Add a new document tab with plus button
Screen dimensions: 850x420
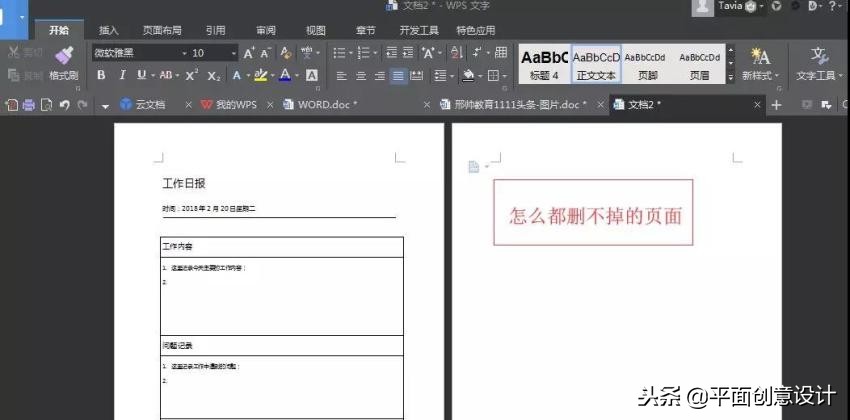point(776,105)
